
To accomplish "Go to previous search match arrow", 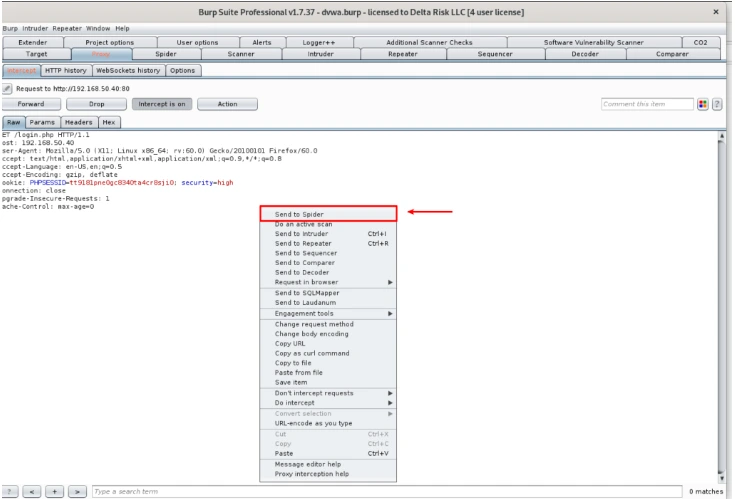I will (32, 491).
